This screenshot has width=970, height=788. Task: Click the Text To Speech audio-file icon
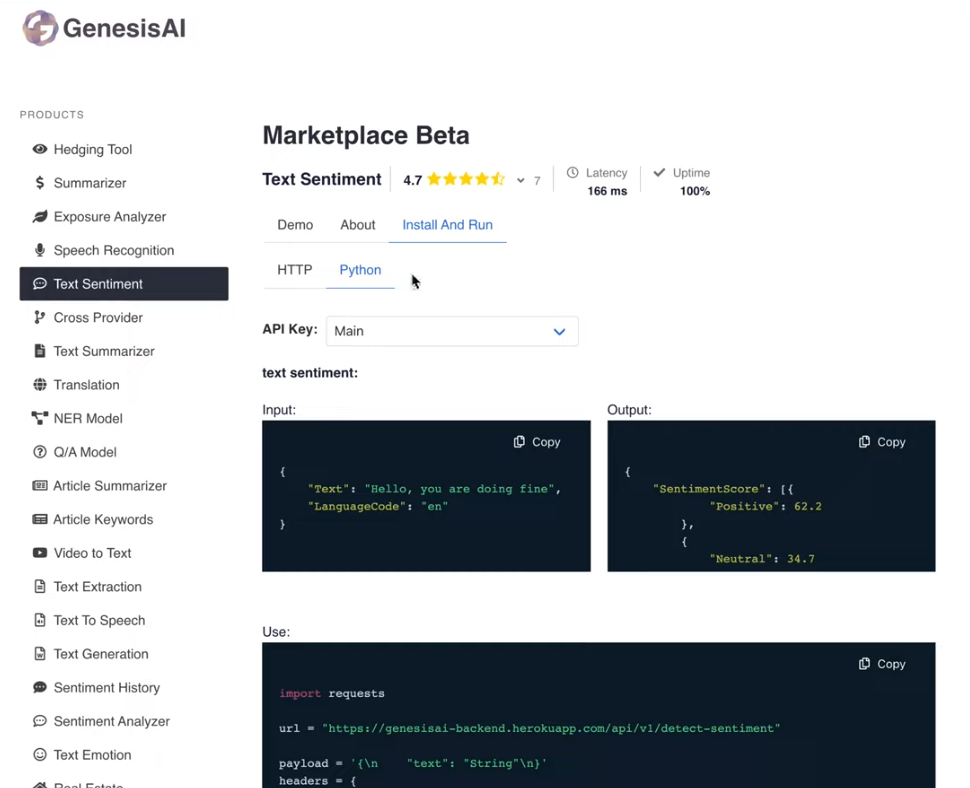[40, 620]
